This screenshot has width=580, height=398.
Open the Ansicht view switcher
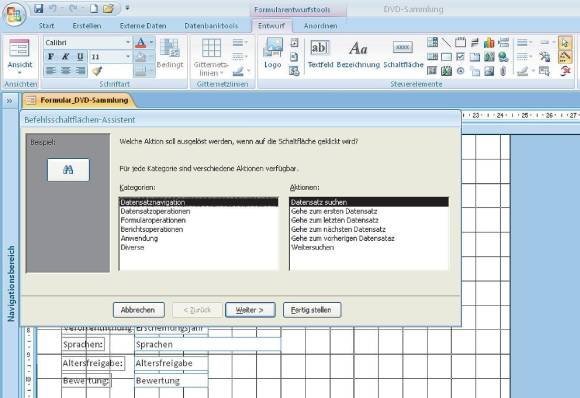tap(20, 56)
